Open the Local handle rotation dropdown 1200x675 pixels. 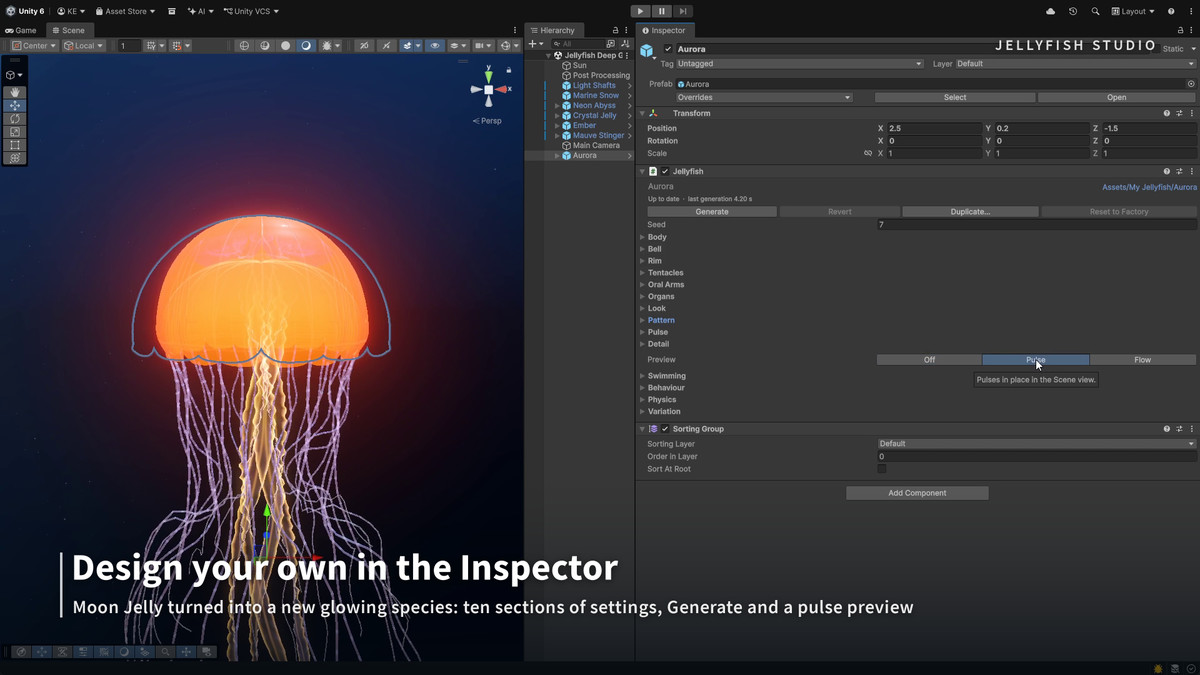point(83,45)
